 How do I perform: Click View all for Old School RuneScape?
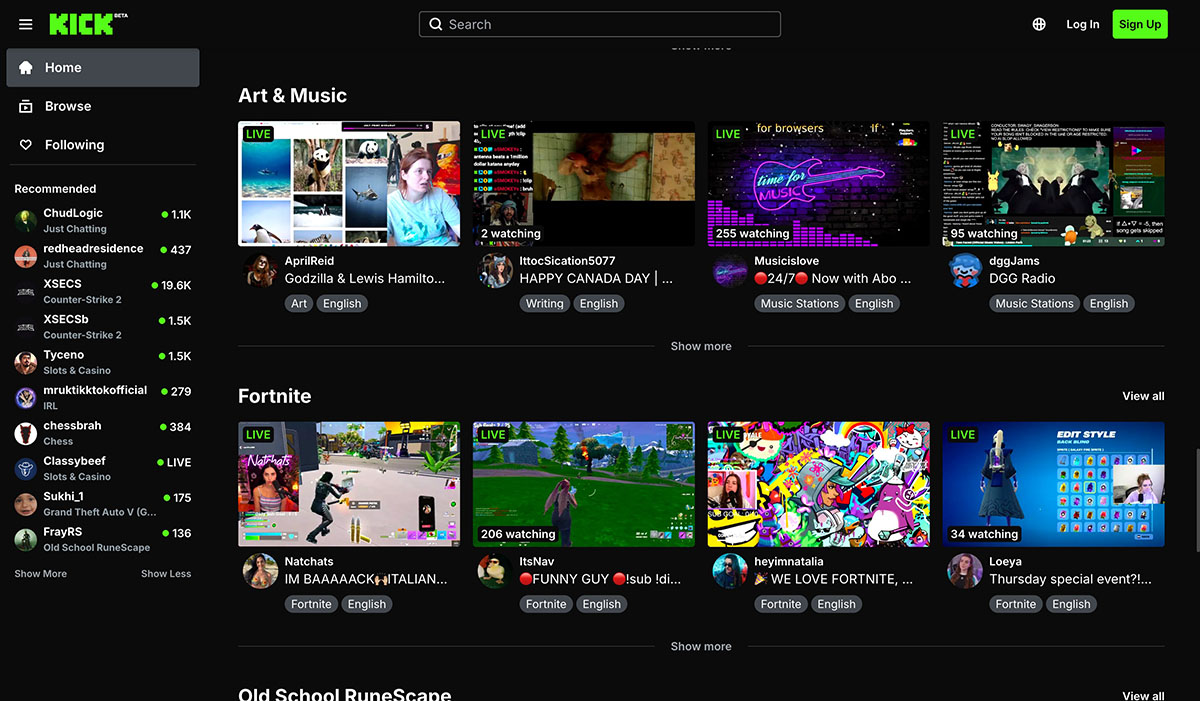[x=1143, y=696]
